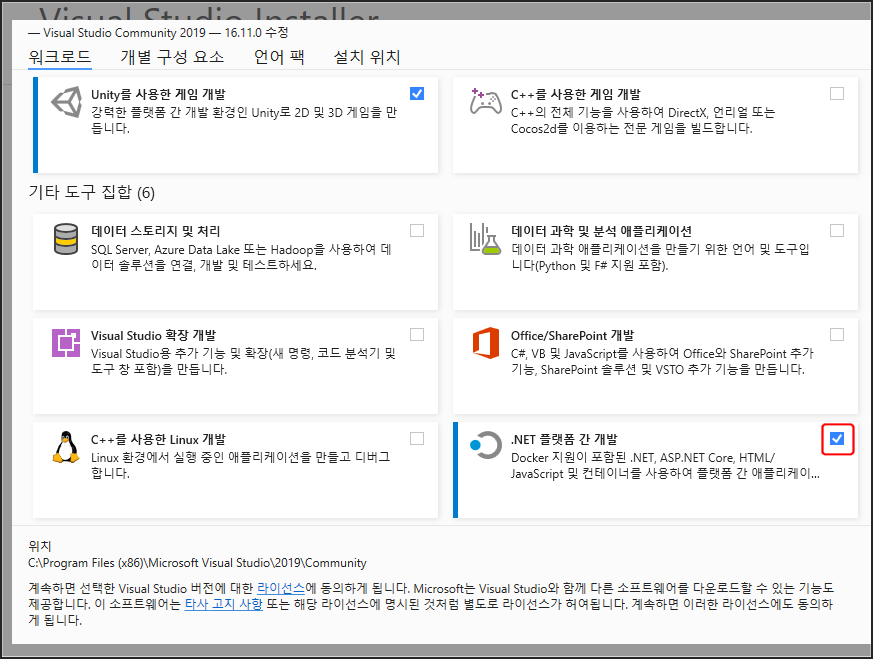The height and width of the screenshot is (659, 873).
Task: Enable the 데이터 과학 및 분석 checkbox
Action: (x=837, y=230)
